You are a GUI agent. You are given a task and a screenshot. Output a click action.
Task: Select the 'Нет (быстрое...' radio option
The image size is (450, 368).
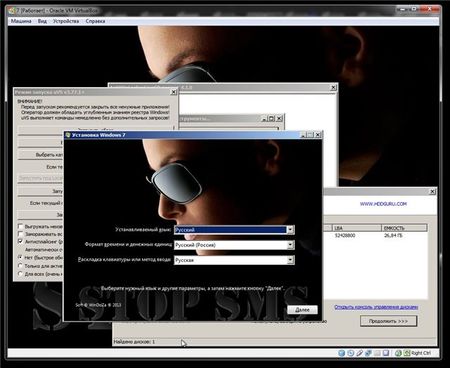coord(20,257)
